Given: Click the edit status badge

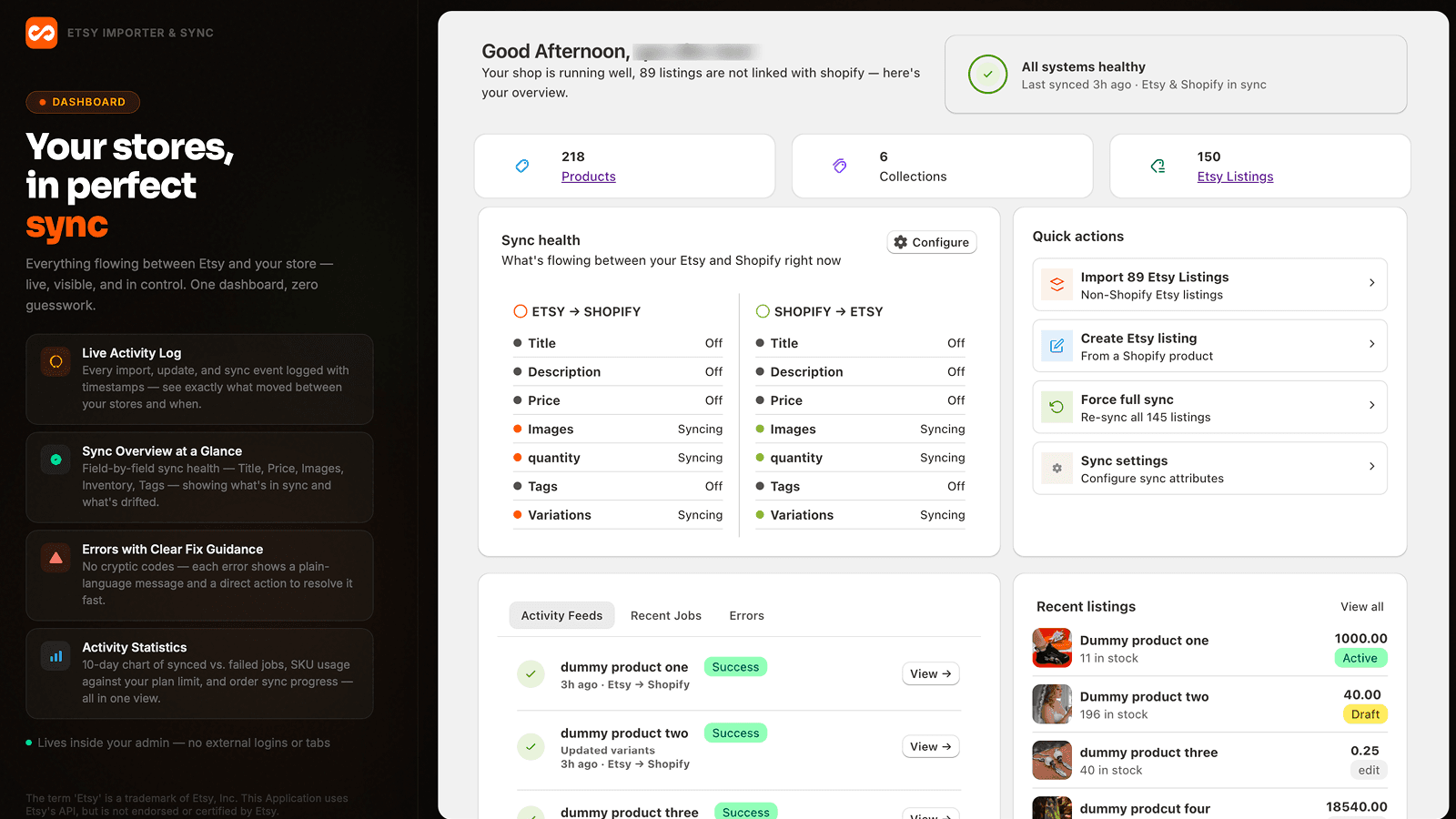Looking at the screenshot, I should (1369, 770).
